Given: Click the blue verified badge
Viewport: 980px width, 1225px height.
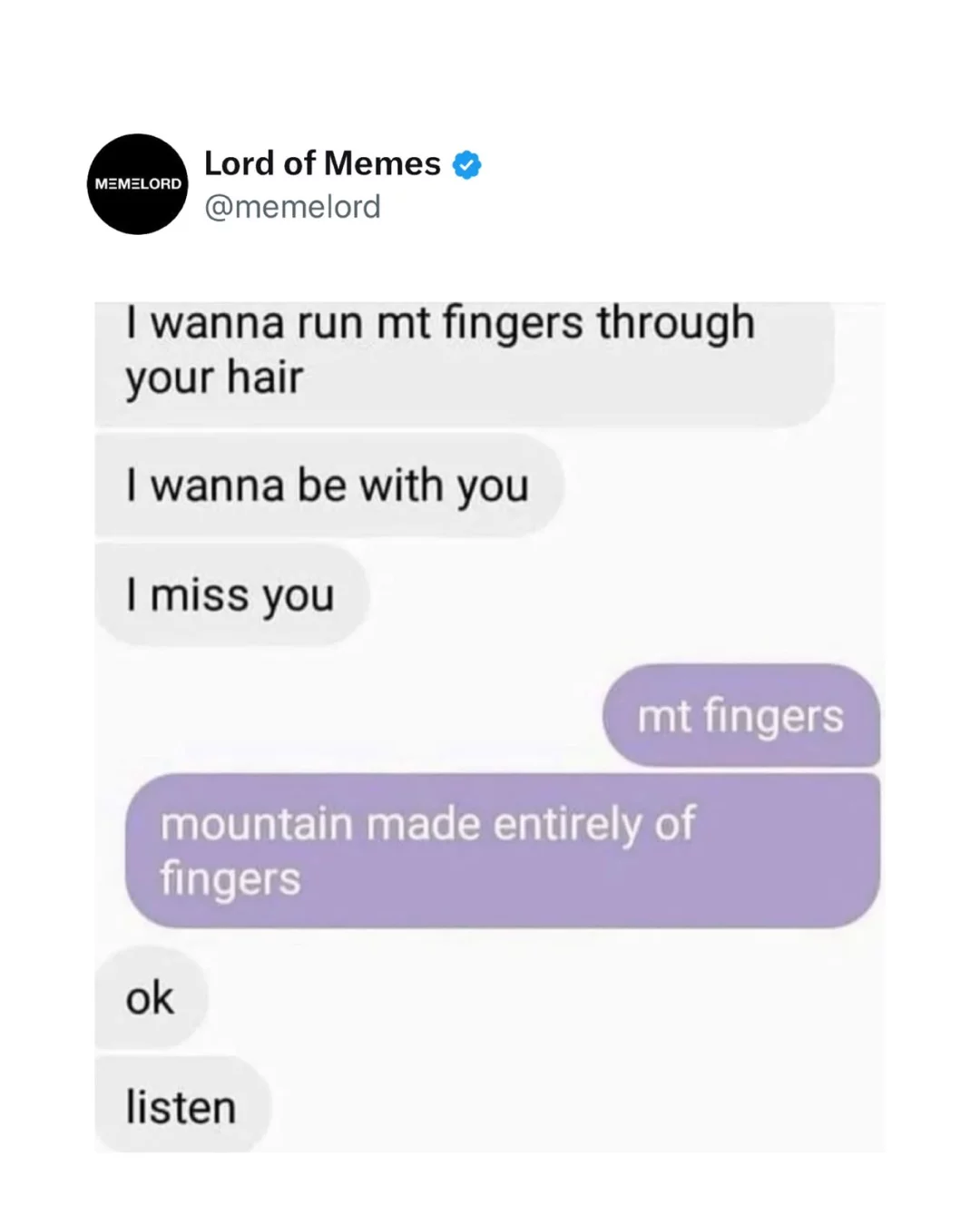Looking at the screenshot, I should pos(466,164).
